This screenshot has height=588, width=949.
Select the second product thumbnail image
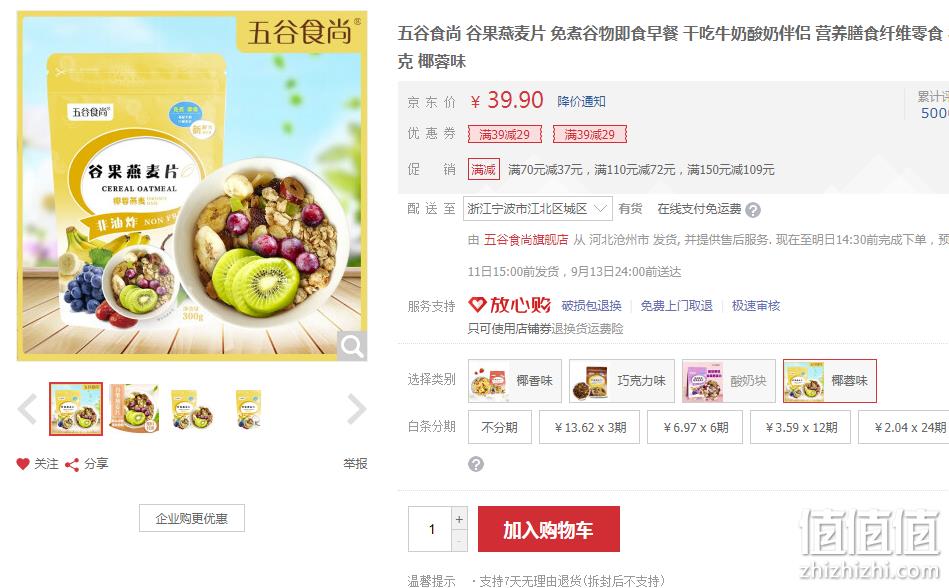[x=134, y=408]
